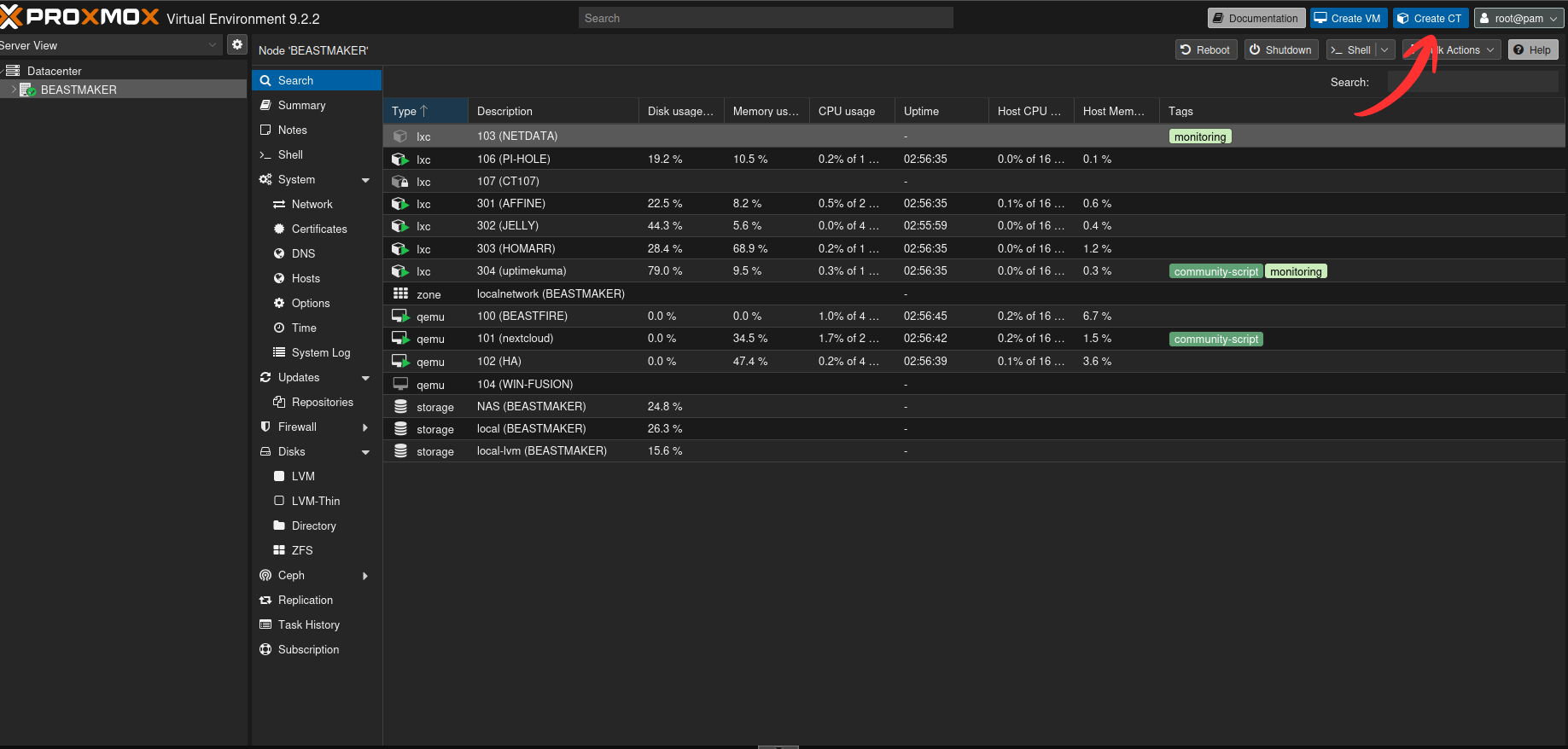Open the Directory storage page
This screenshot has height=749, width=1568.
tap(317, 526)
